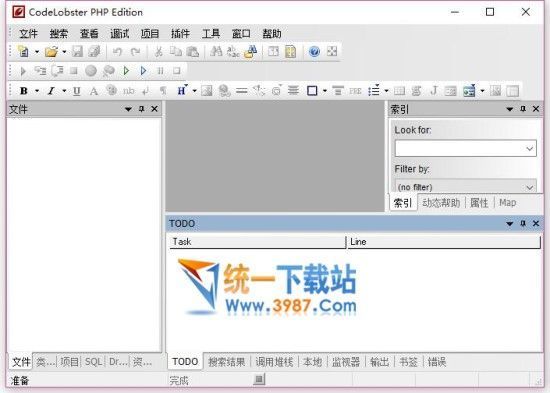The image size is (550, 393).
Task: Click the Heading H icon
Action: [182, 91]
